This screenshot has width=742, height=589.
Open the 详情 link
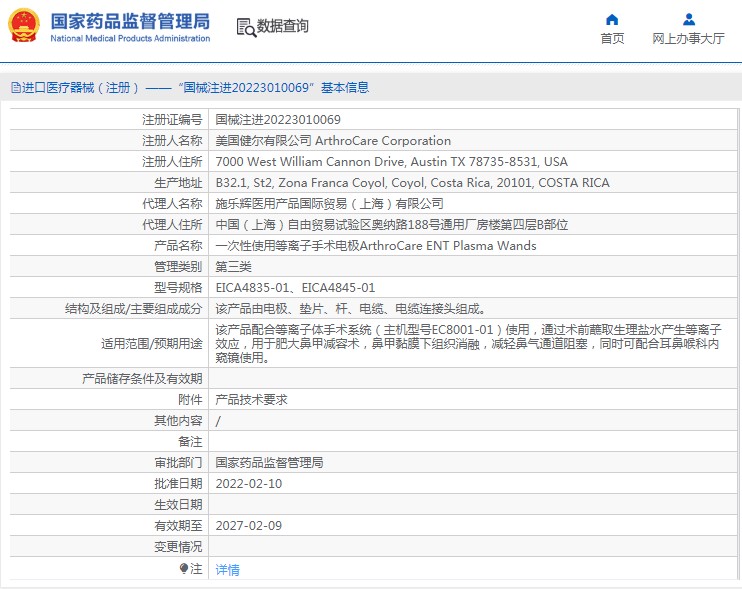coord(228,570)
